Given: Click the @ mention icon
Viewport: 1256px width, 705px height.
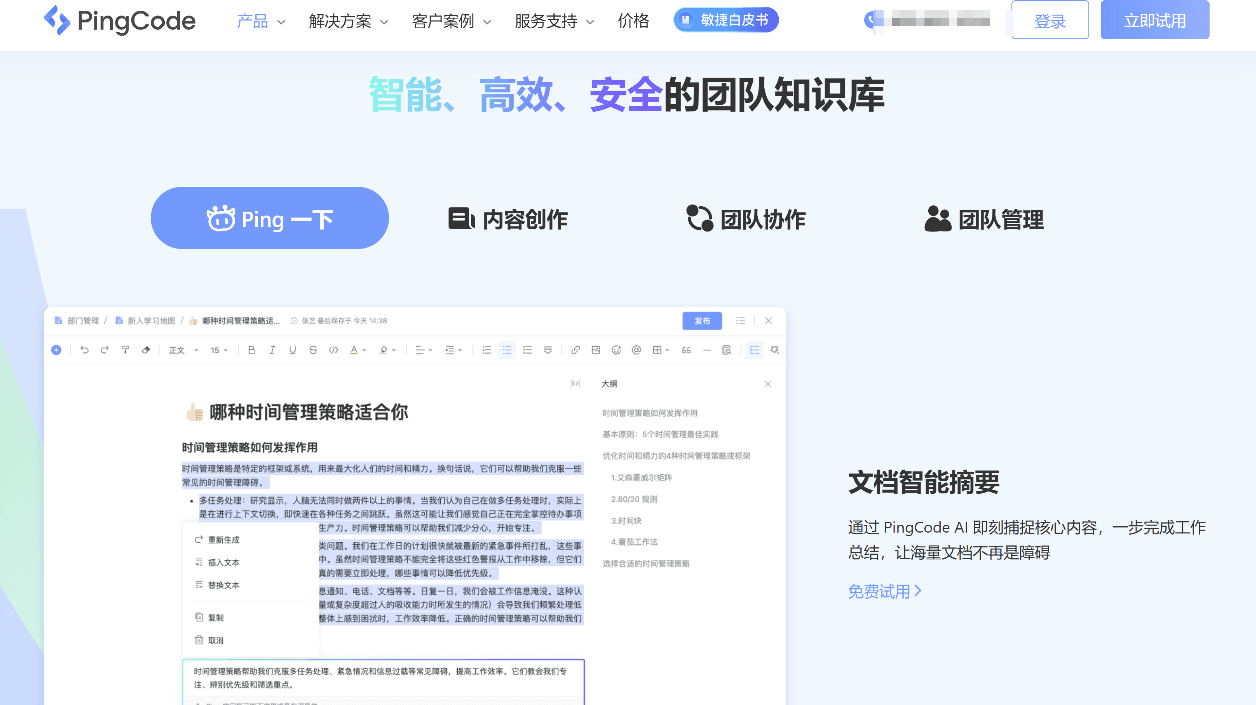Looking at the screenshot, I should (x=636, y=350).
